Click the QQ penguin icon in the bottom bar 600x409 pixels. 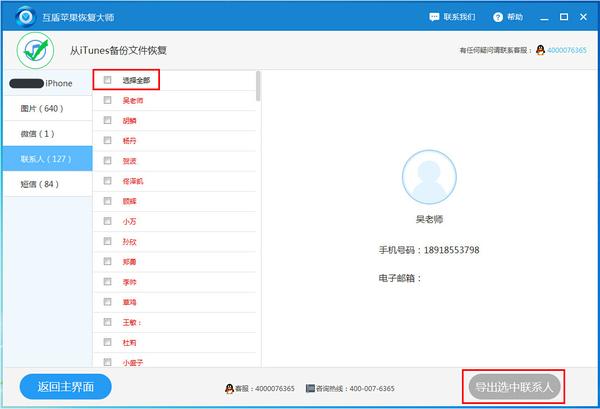(229, 389)
